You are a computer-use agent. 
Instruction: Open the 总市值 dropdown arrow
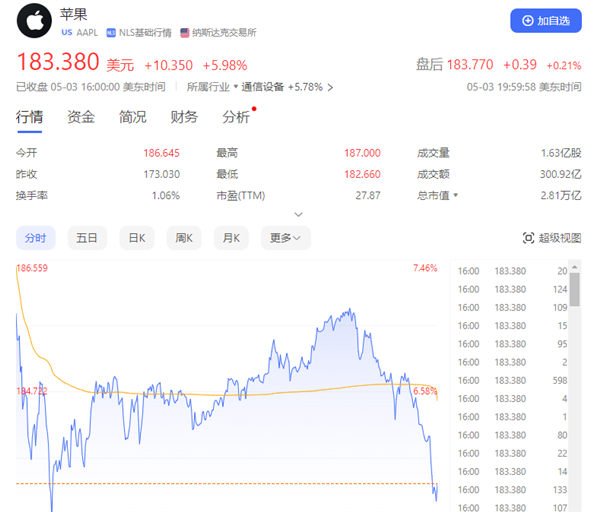click(x=456, y=196)
